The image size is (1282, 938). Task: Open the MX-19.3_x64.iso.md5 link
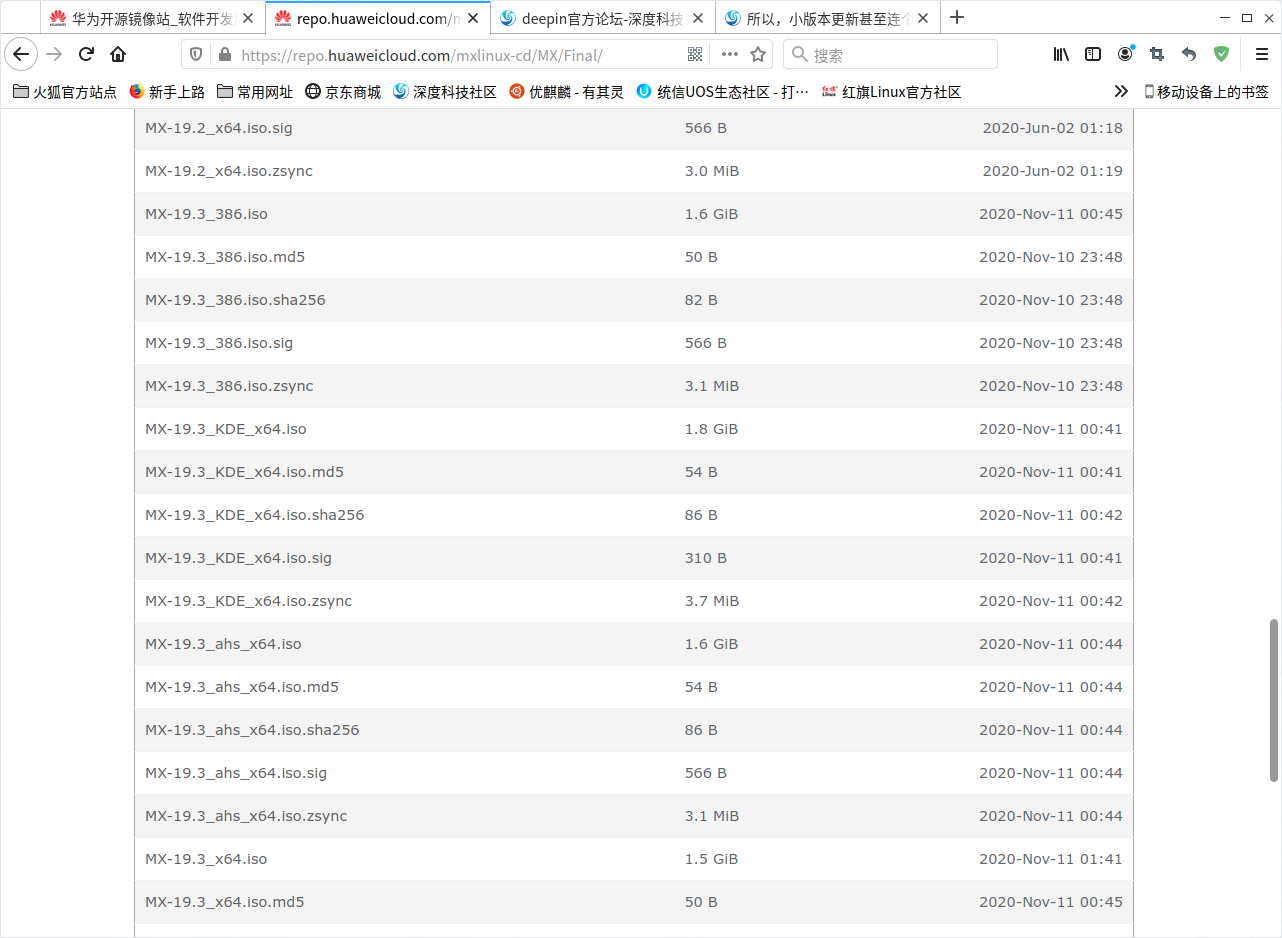point(225,902)
